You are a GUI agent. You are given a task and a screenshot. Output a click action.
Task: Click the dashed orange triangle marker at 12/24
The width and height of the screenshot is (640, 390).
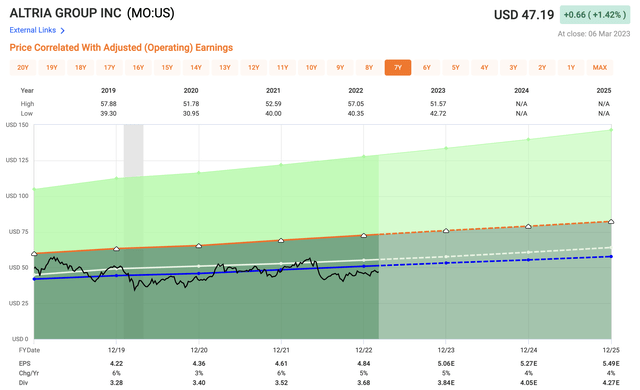click(528, 226)
